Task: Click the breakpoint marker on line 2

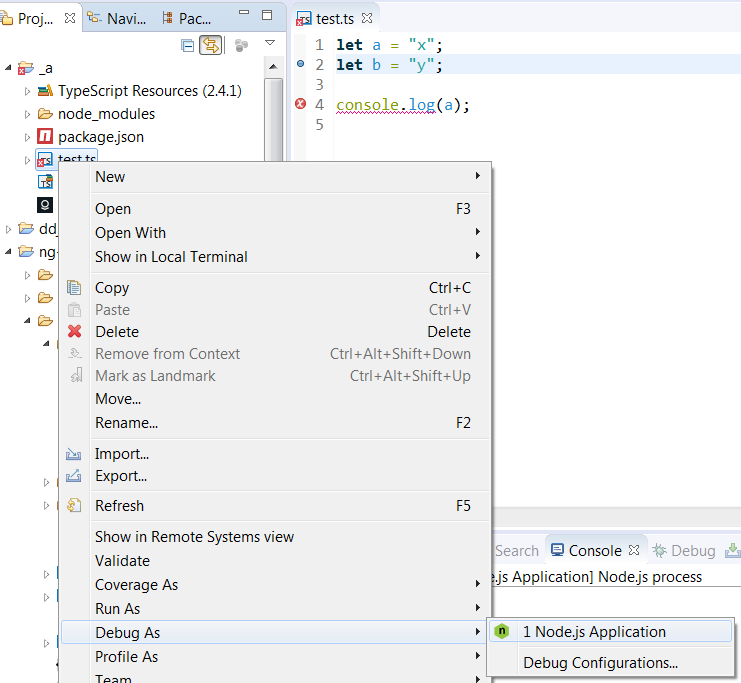Action: tap(300, 64)
